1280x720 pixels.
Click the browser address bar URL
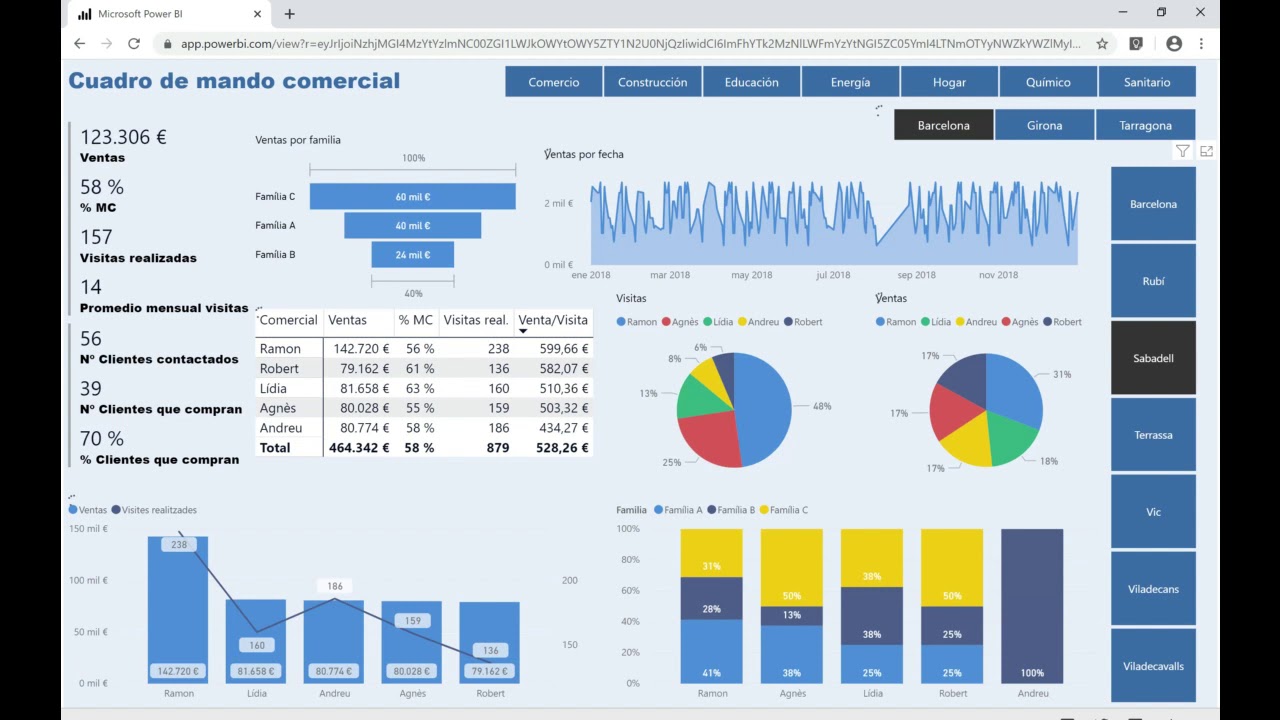(x=630, y=44)
